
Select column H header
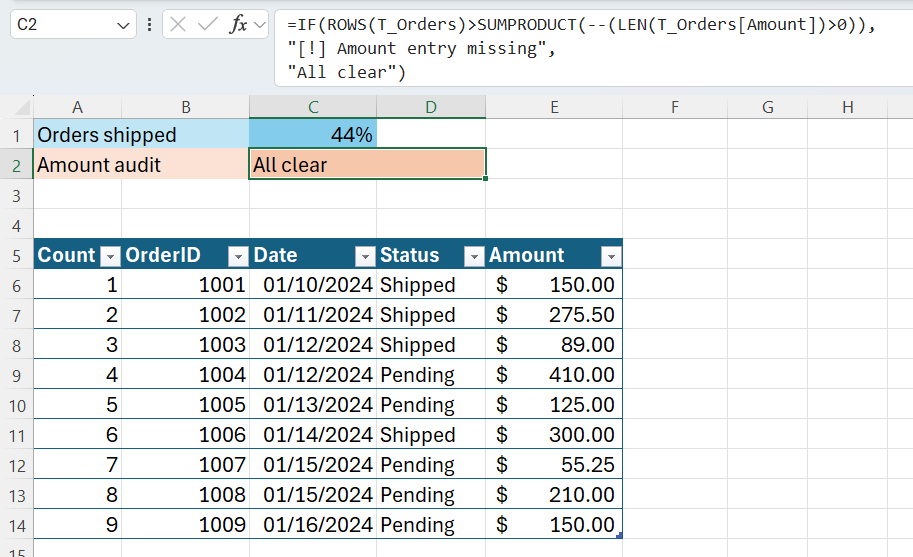click(x=847, y=107)
